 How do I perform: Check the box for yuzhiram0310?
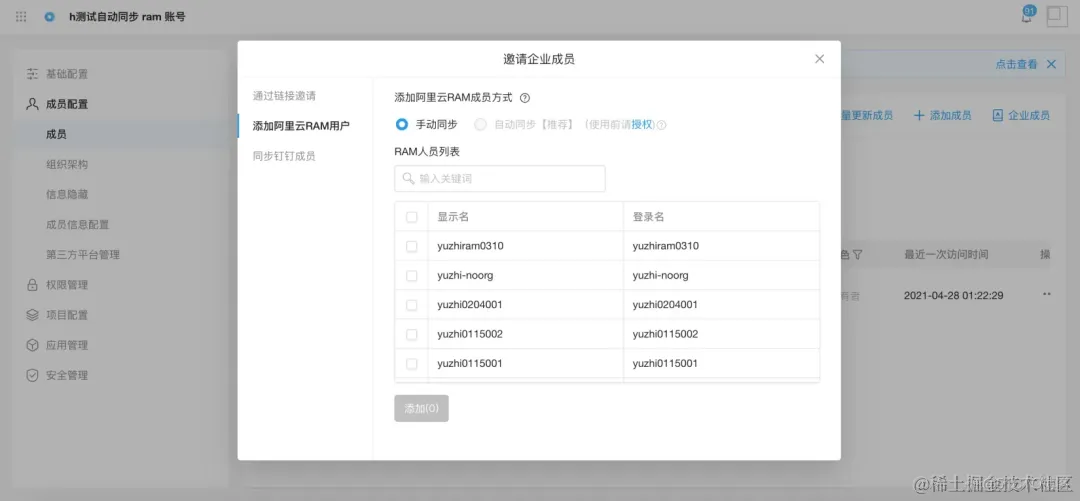(411, 246)
